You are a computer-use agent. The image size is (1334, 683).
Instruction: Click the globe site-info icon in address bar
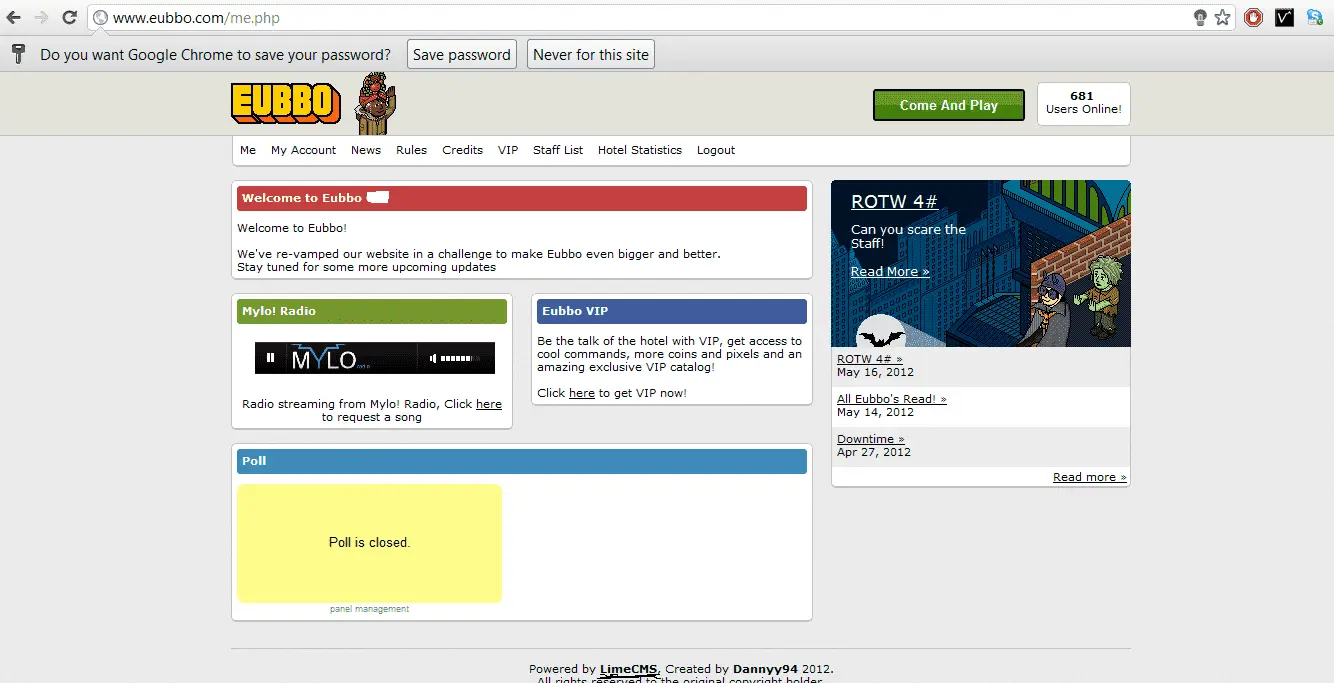(x=100, y=17)
